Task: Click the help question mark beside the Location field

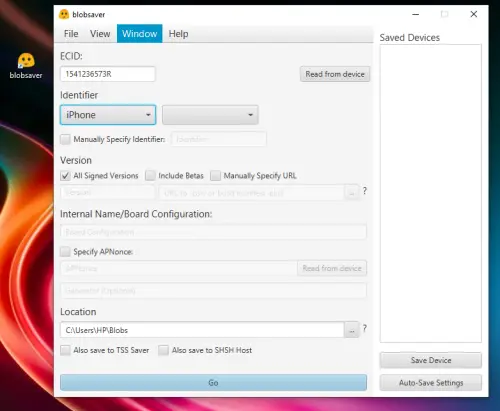Action: pos(365,328)
